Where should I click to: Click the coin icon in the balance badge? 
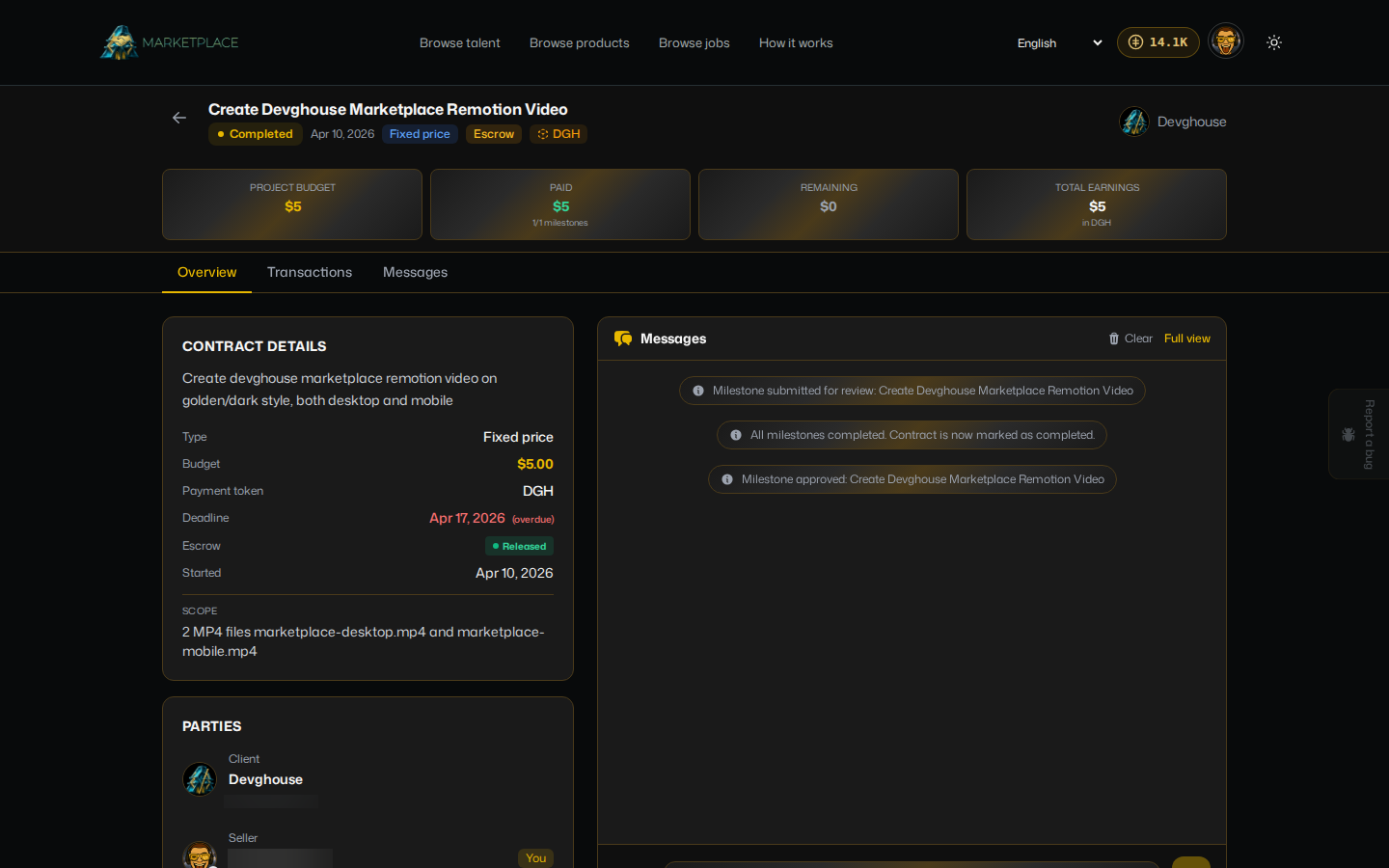(1135, 42)
